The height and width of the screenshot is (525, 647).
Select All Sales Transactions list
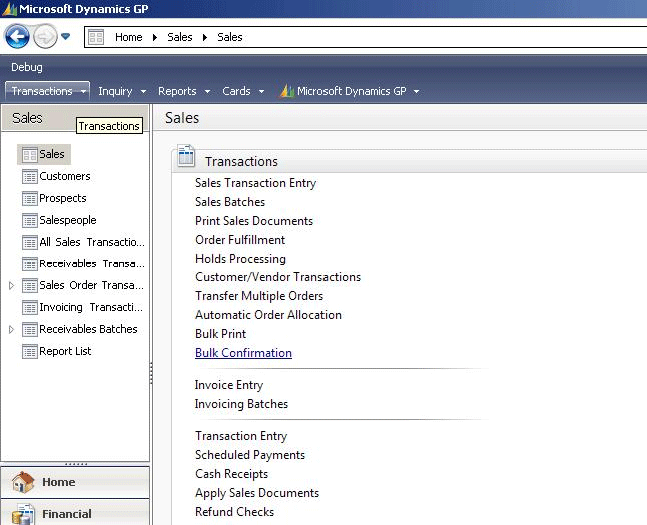[x=92, y=242]
